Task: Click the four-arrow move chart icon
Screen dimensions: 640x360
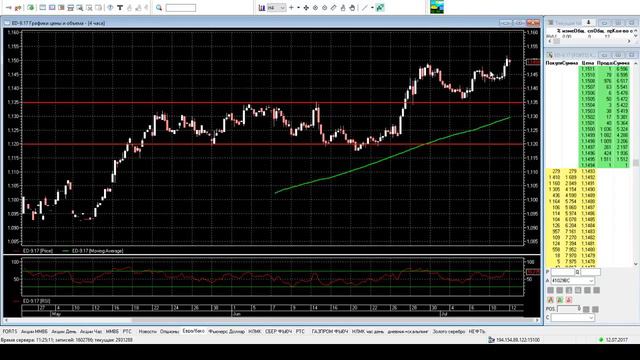Action: click(x=306, y=8)
